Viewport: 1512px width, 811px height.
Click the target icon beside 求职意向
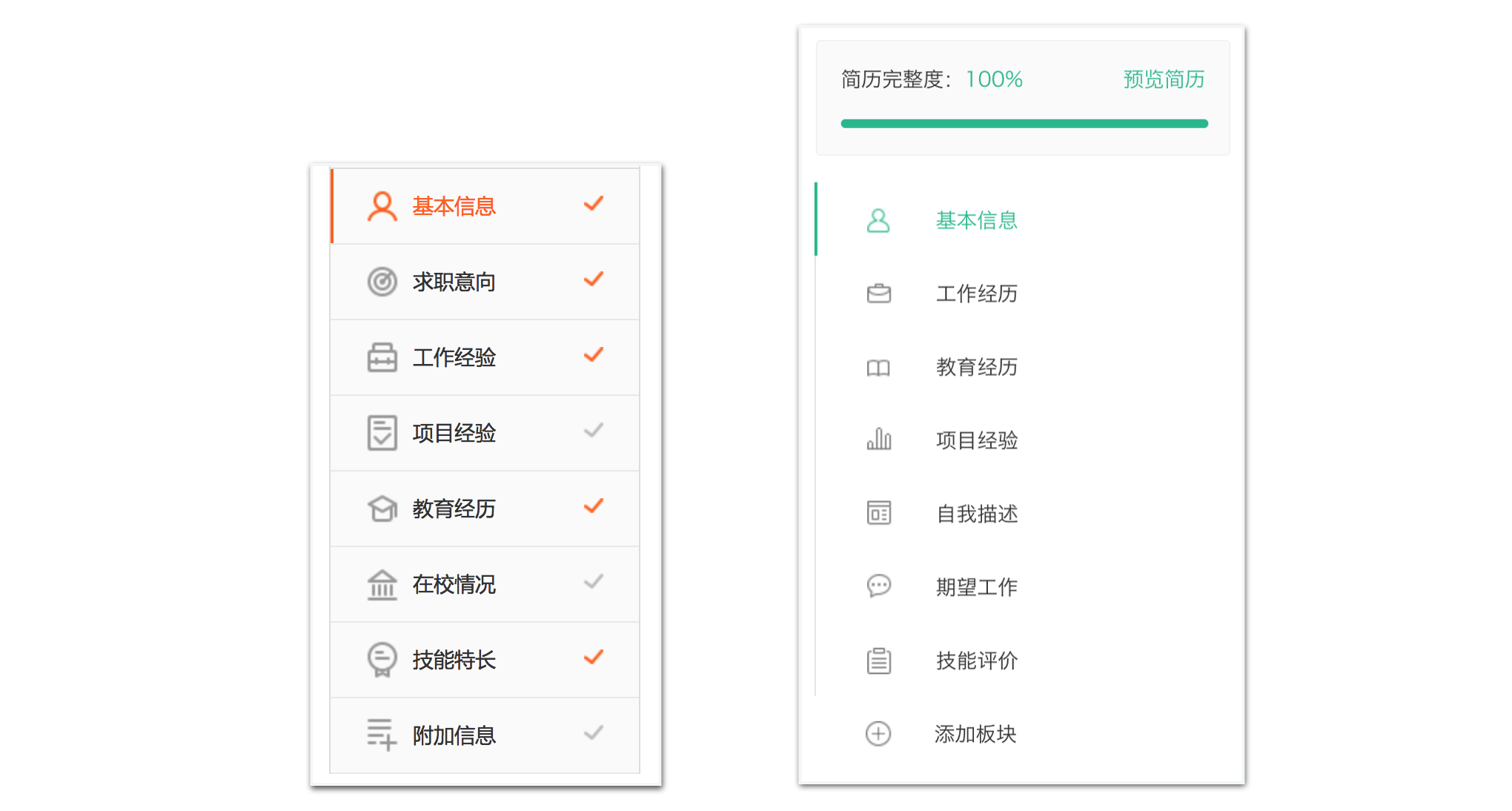[x=382, y=282]
